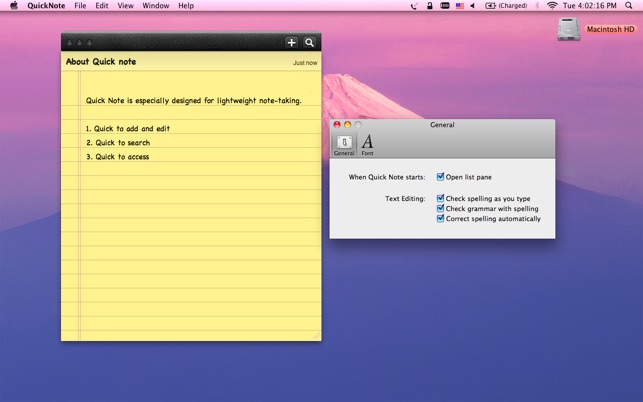Open the View menu

(125, 6)
